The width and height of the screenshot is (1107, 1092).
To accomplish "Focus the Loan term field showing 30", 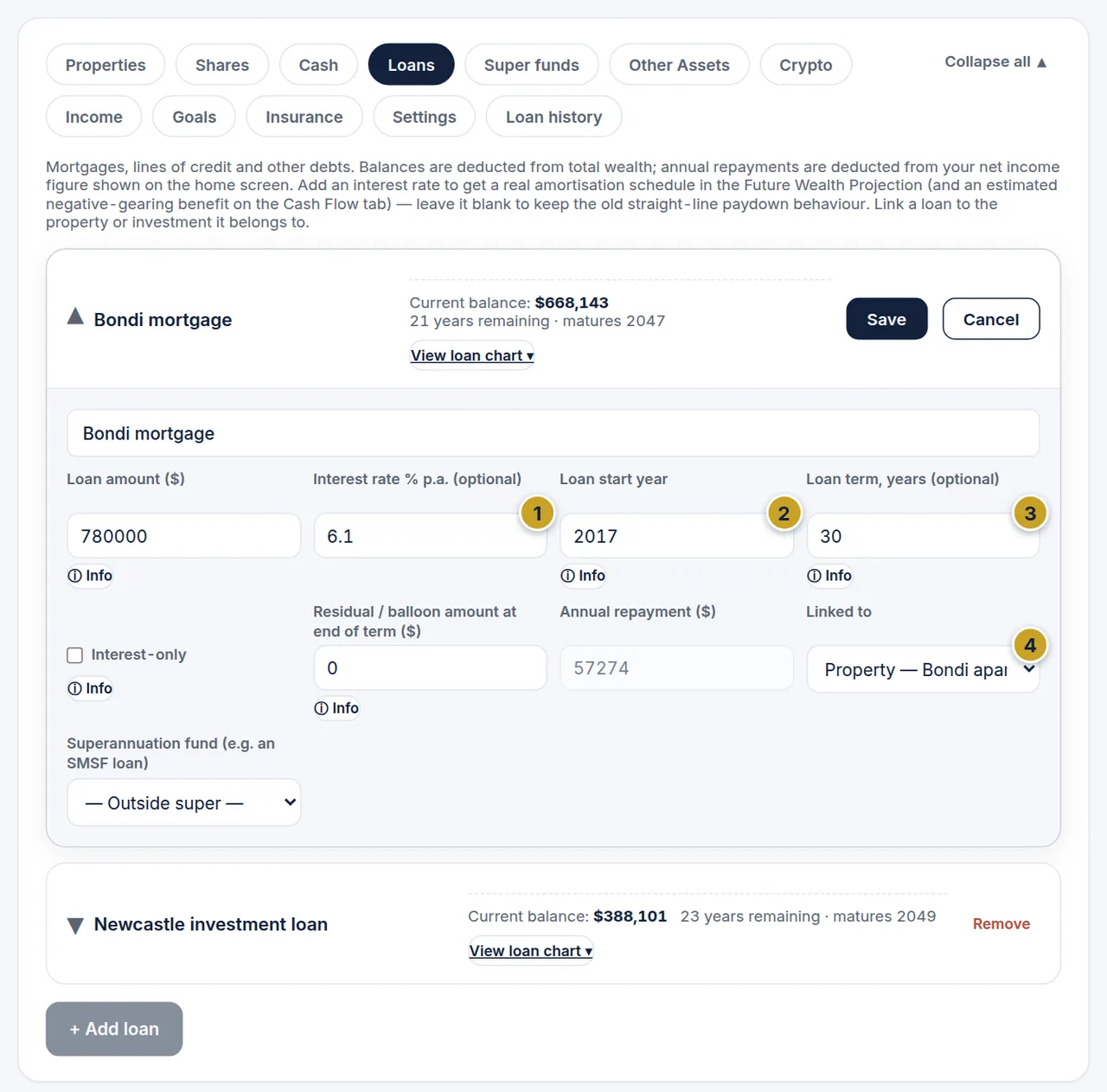I will [x=923, y=536].
